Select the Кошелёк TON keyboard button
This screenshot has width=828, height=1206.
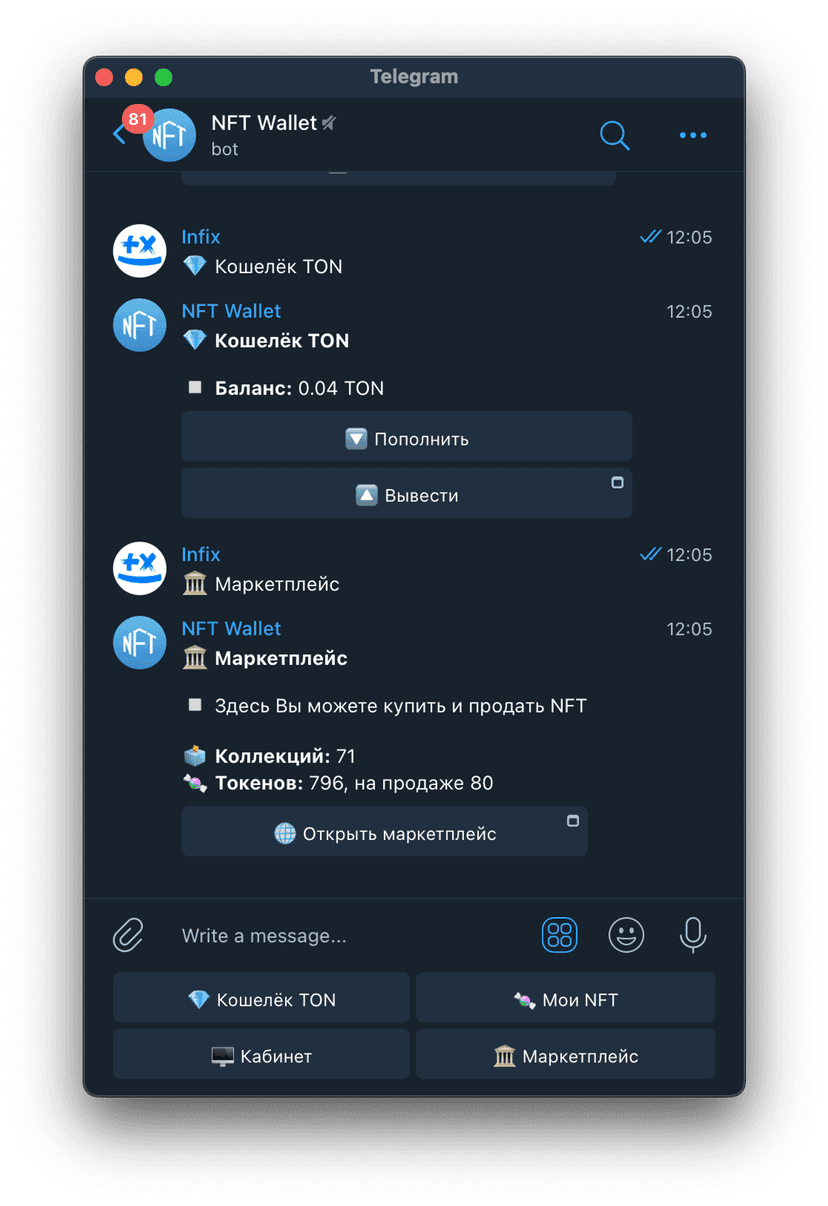click(261, 998)
